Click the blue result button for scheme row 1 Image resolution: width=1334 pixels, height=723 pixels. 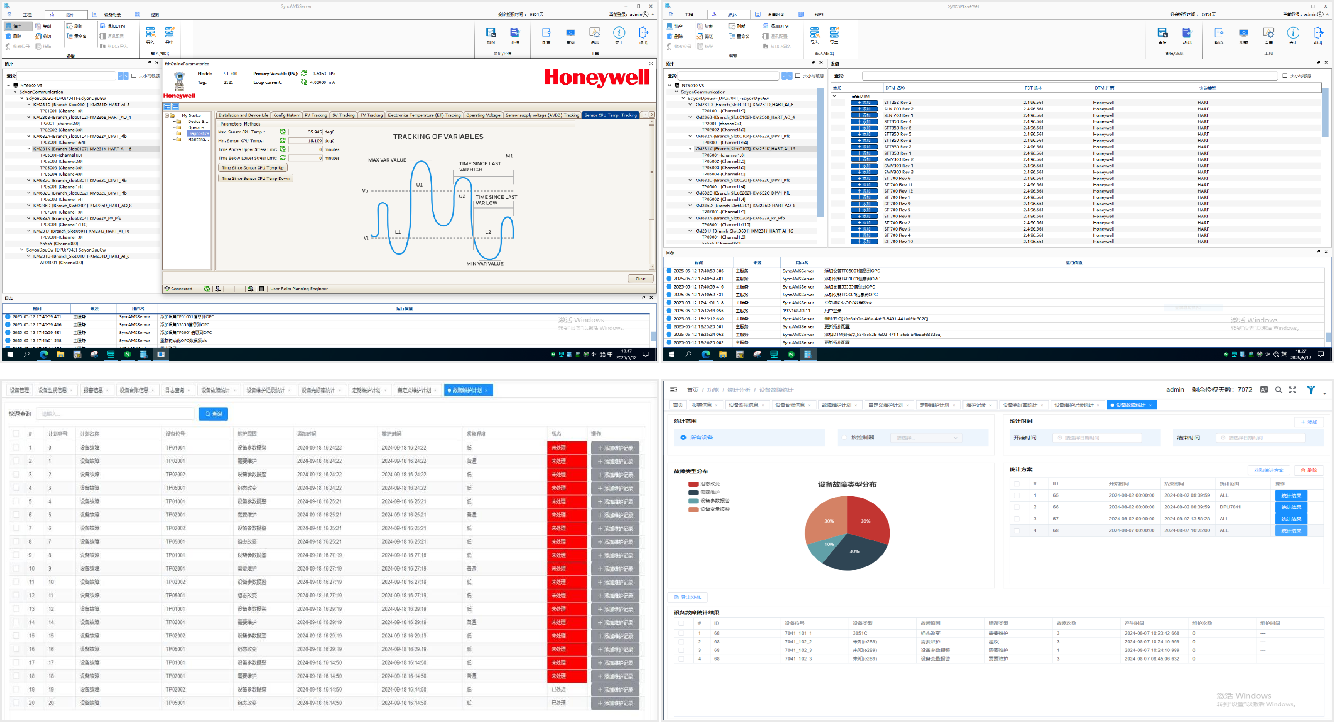[1291, 495]
